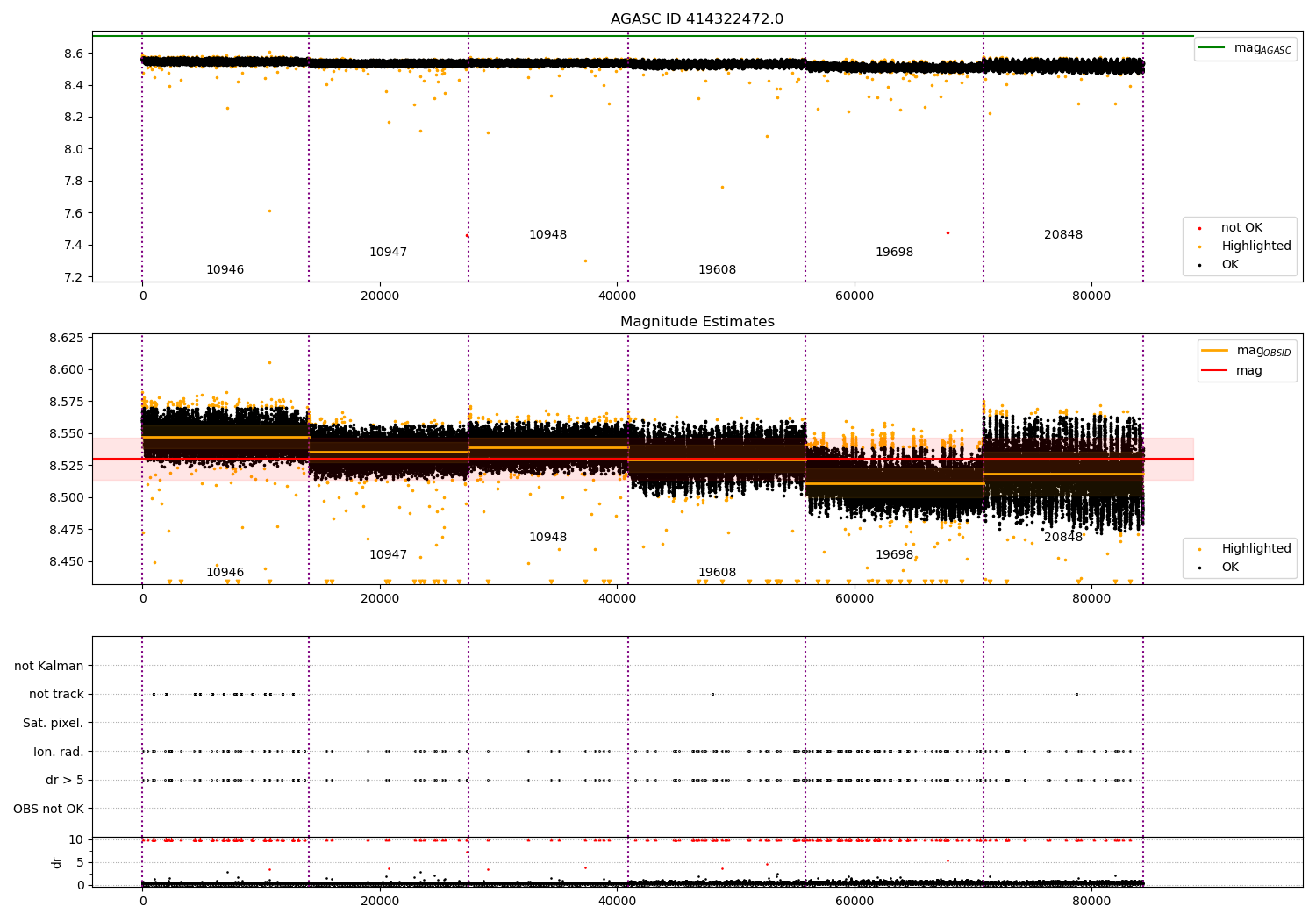Click OBSID label 10947 in the top plot
This screenshot has width=1316, height=921.
tap(388, 253)
